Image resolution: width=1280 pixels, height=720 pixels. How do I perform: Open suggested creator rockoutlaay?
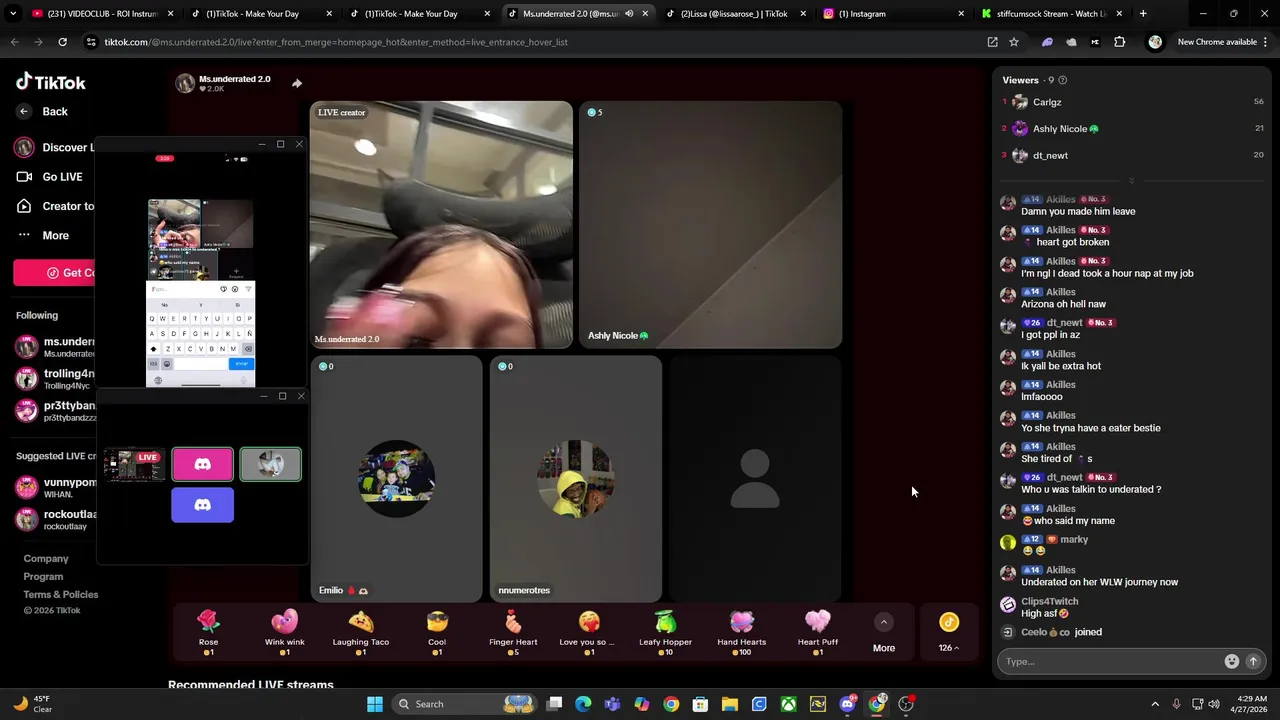coord(56,519)
